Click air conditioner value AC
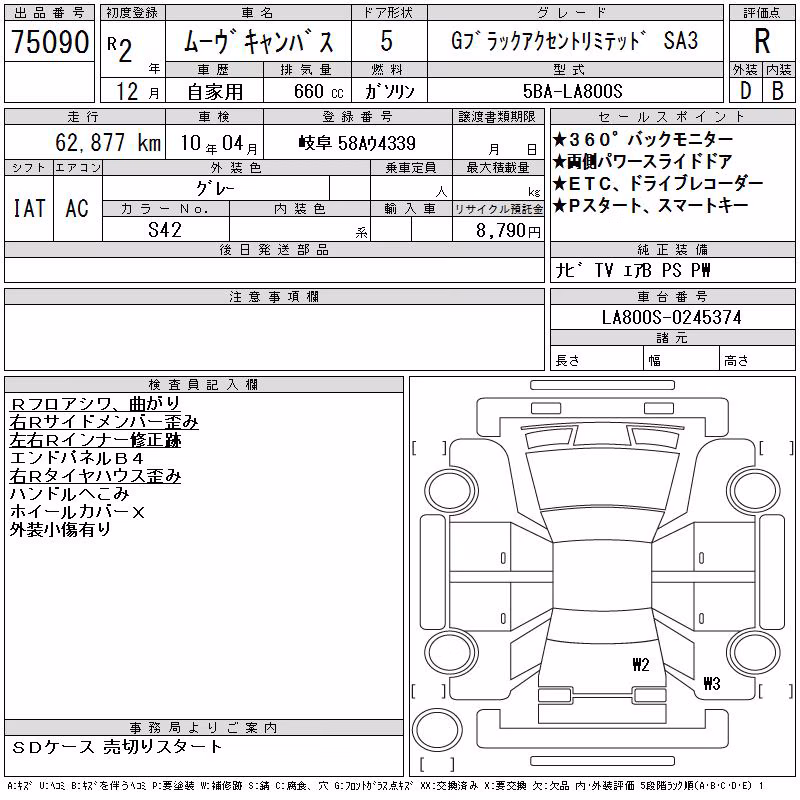This screenshot has height=800, width=800. coord(77,208)
